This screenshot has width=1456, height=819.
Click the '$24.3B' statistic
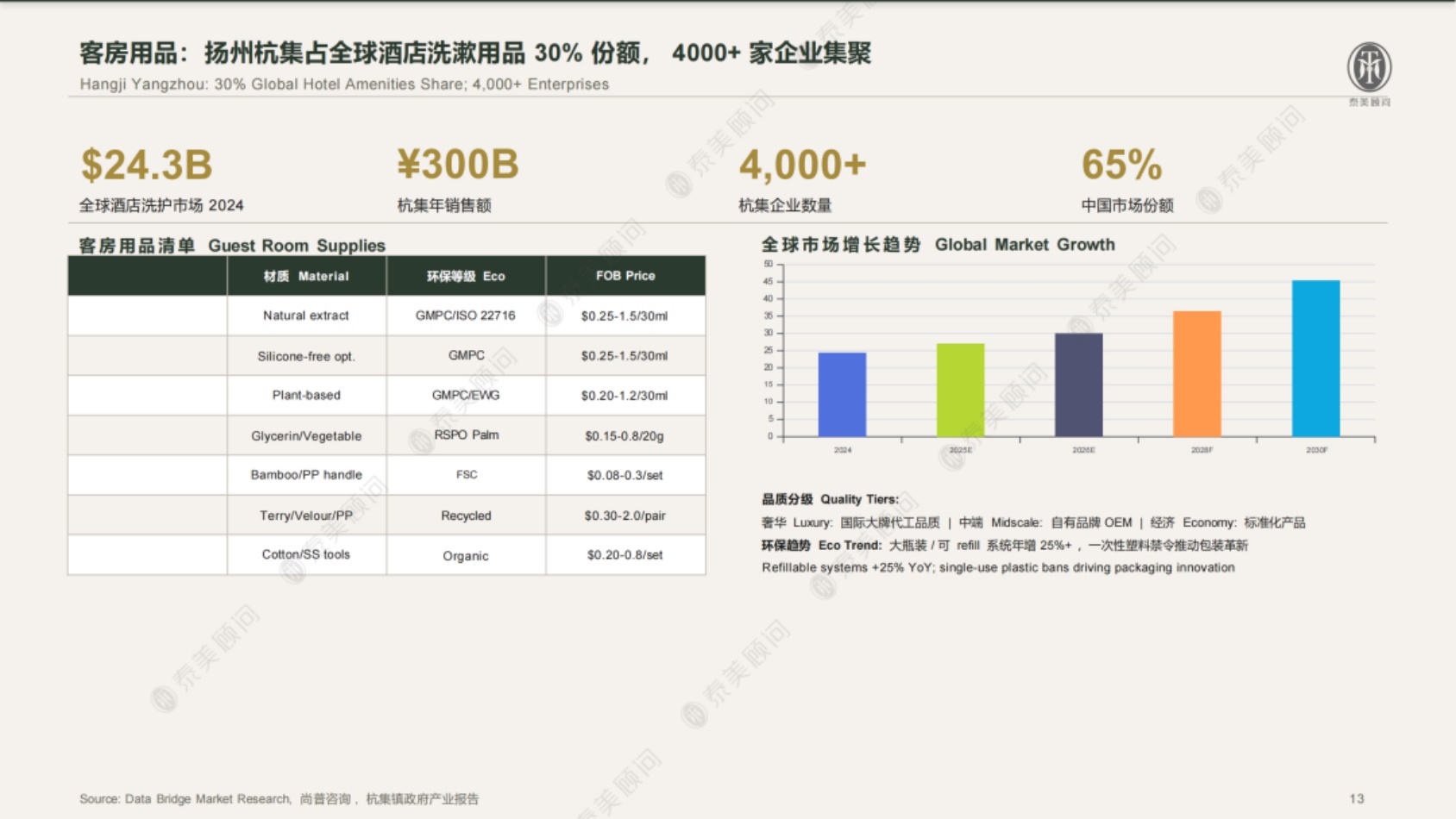coord(147,165)
